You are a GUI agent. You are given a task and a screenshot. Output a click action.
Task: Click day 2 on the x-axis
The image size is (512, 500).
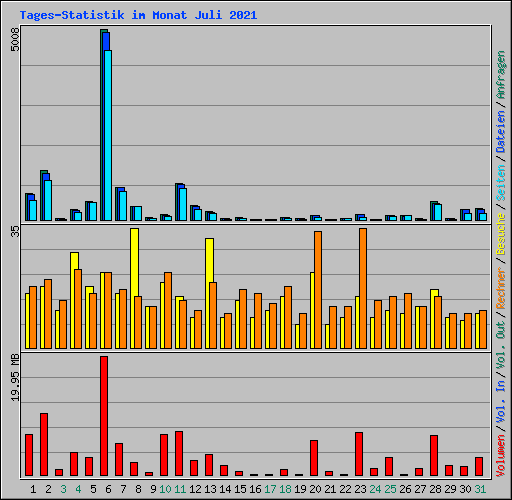(x=48, y=489)
